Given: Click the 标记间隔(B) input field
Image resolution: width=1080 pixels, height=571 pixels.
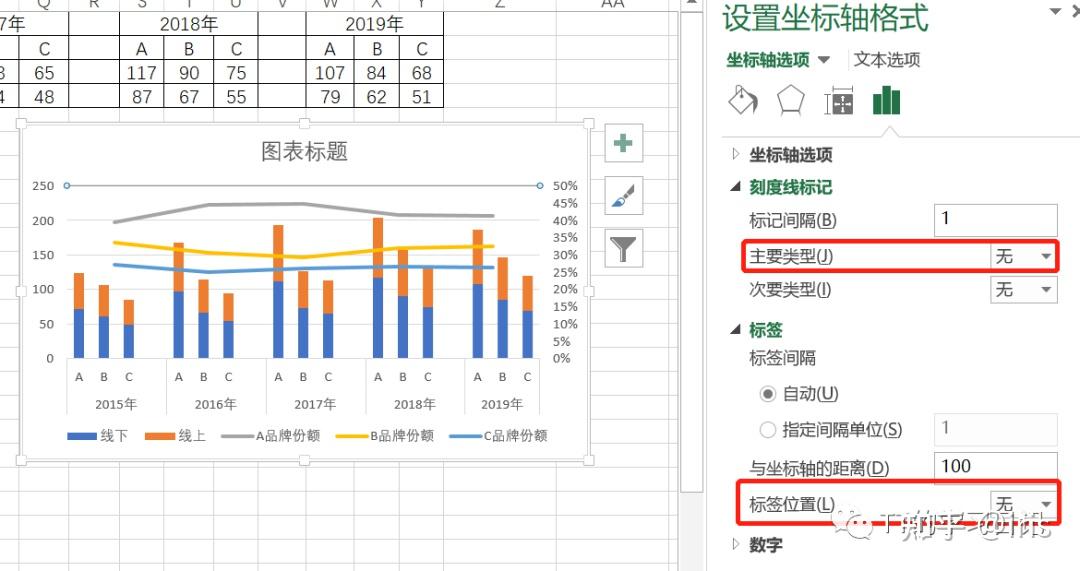Looking at the screenshot, I should tap(995, 220).
